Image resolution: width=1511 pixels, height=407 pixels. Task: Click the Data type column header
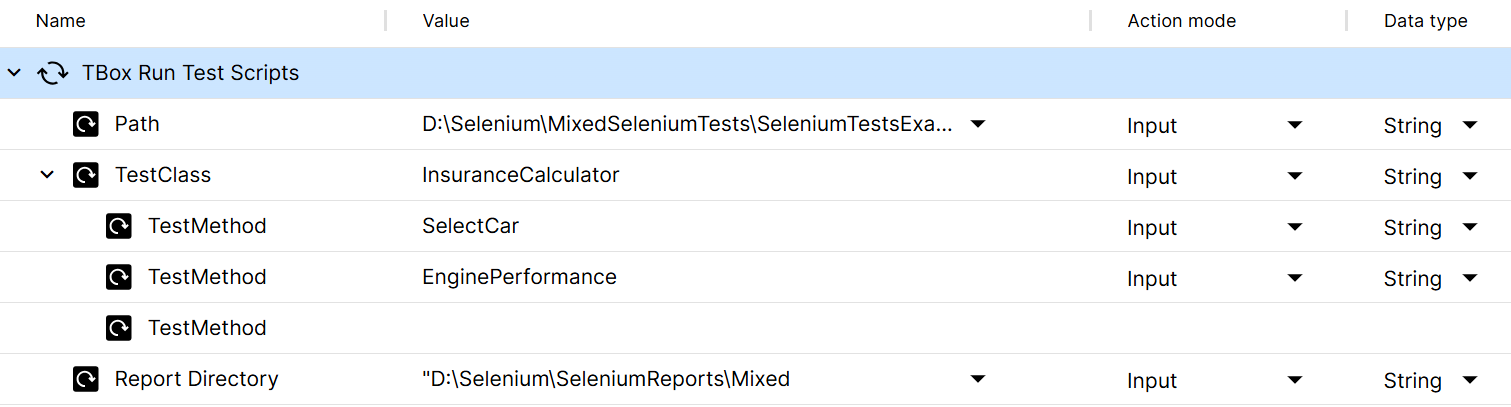[1425, 21]
